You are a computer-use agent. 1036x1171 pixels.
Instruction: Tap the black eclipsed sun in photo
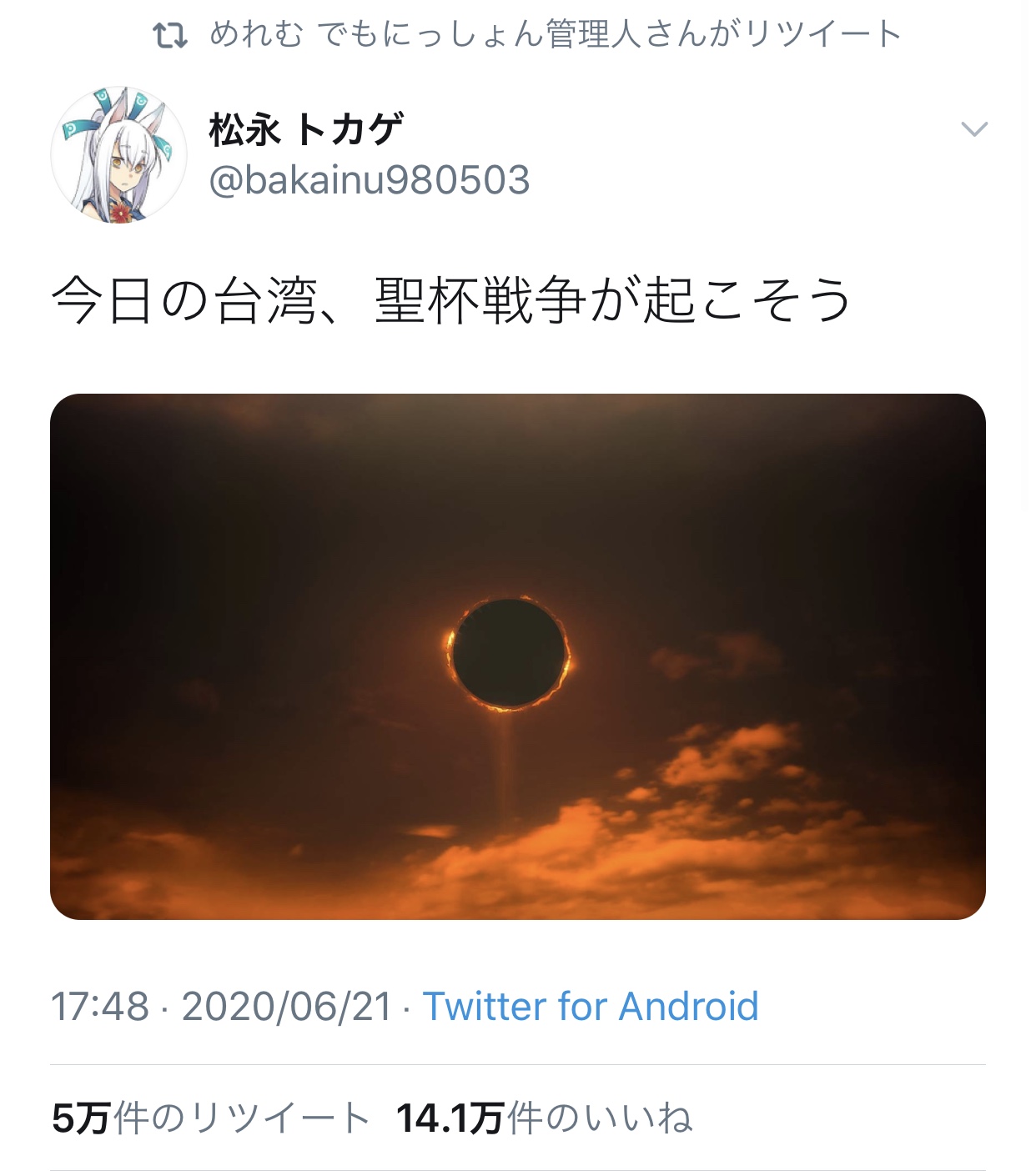click(510, 653)
